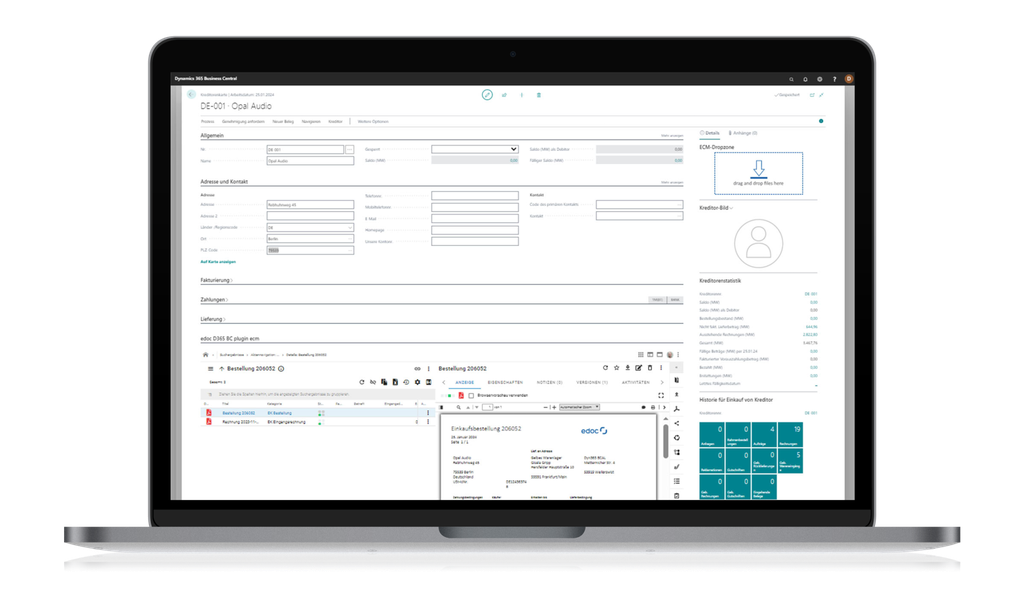Click the Kreditor picture placeholder
The image size is (1024, 589).
point(758,243)
